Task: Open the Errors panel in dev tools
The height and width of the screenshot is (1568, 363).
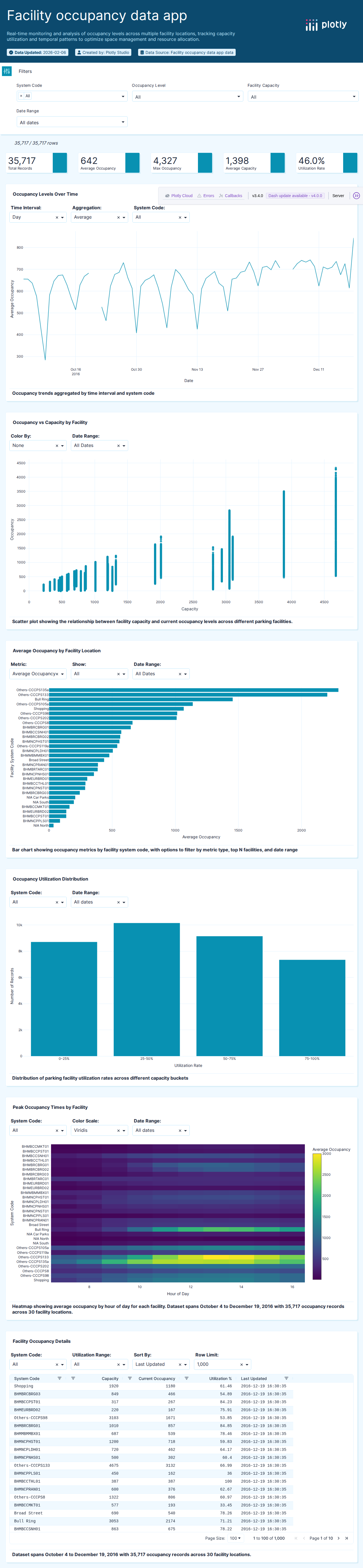Action: (206, 196)
